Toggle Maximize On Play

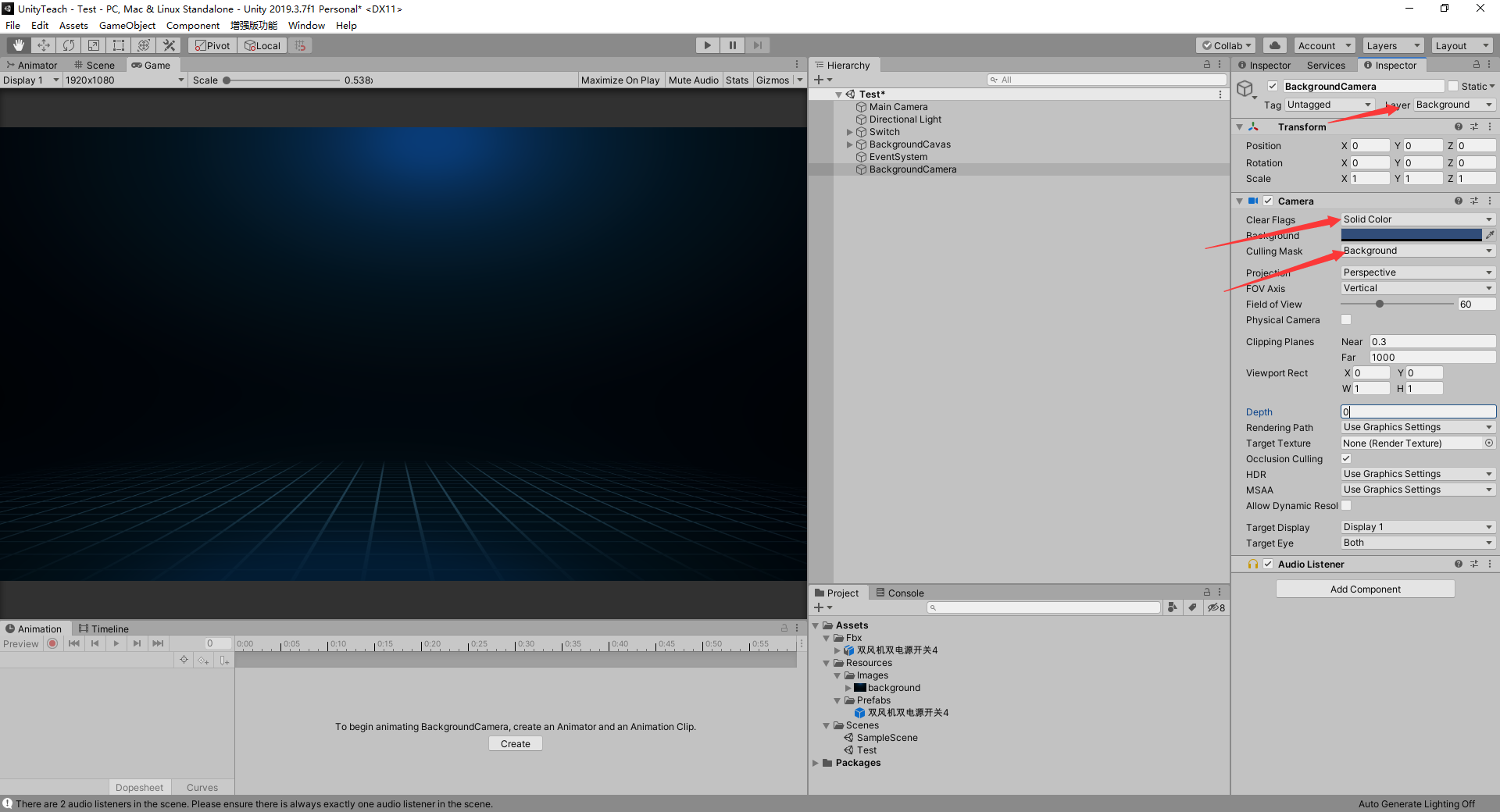(620, 80)
